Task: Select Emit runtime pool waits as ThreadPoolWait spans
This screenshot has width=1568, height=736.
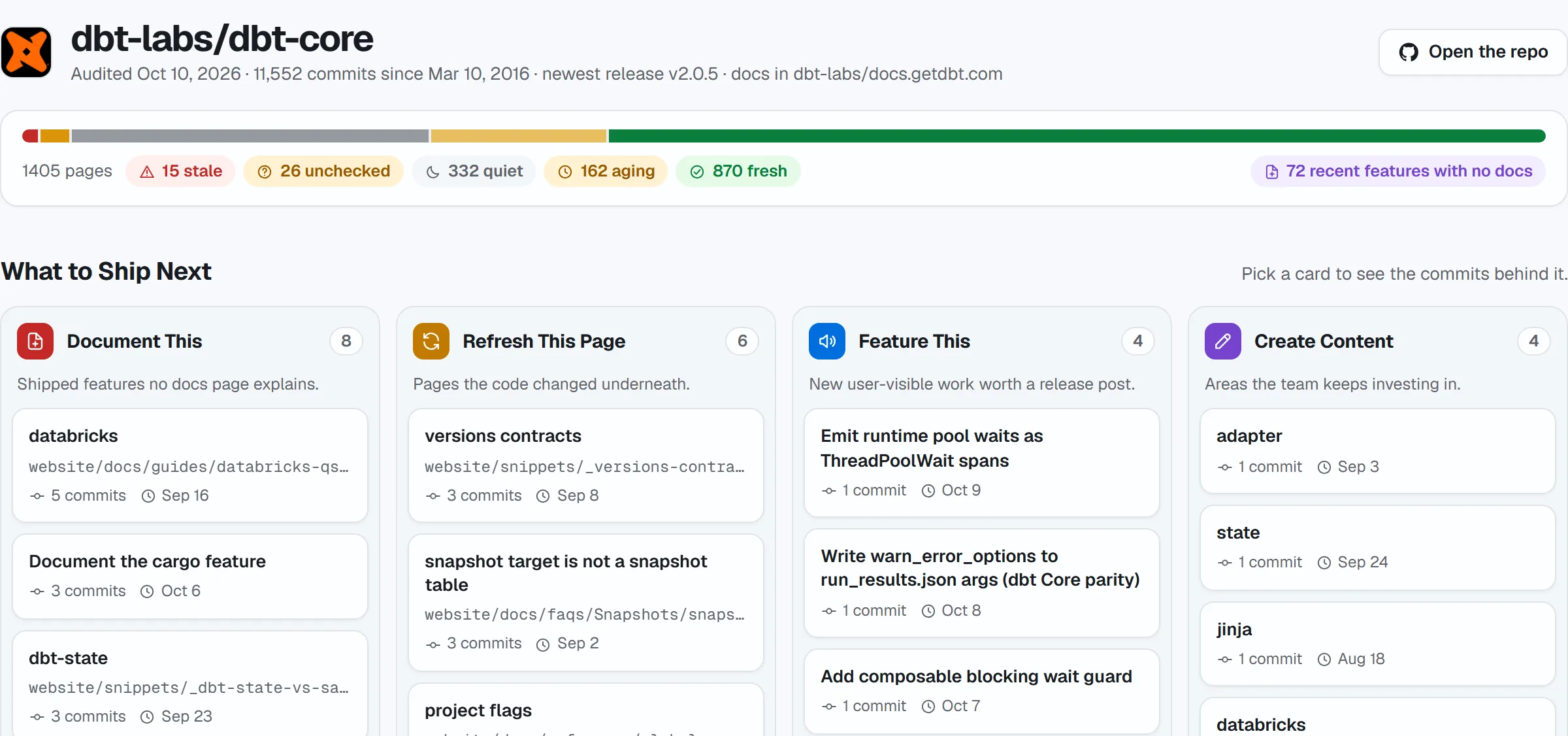Action: pos(982,463)
